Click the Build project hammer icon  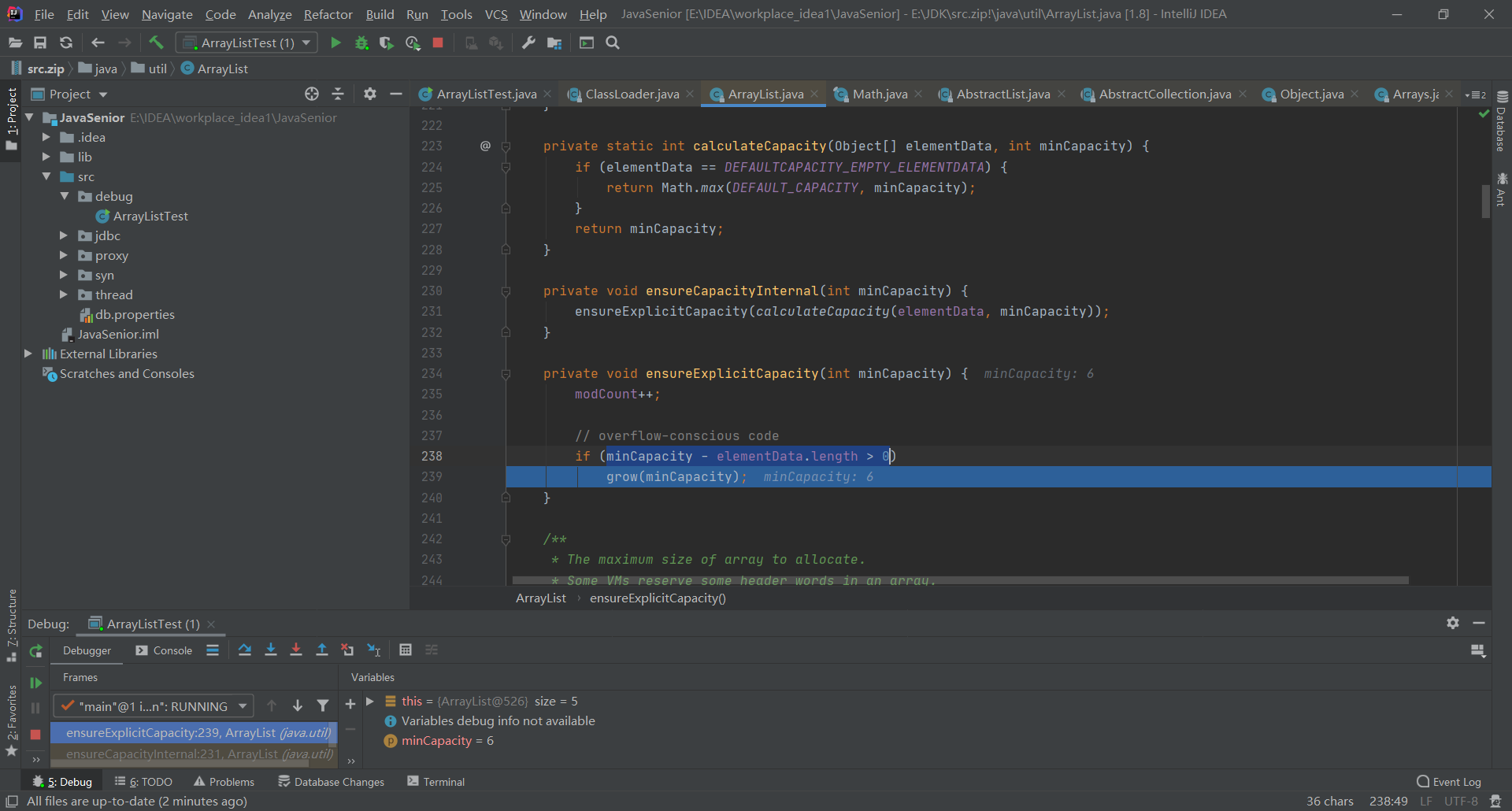[x=156, y=43]
